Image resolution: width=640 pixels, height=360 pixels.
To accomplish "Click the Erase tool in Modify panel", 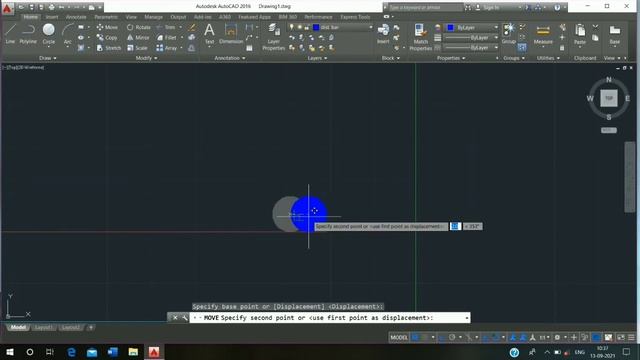I will coord(192,27).
